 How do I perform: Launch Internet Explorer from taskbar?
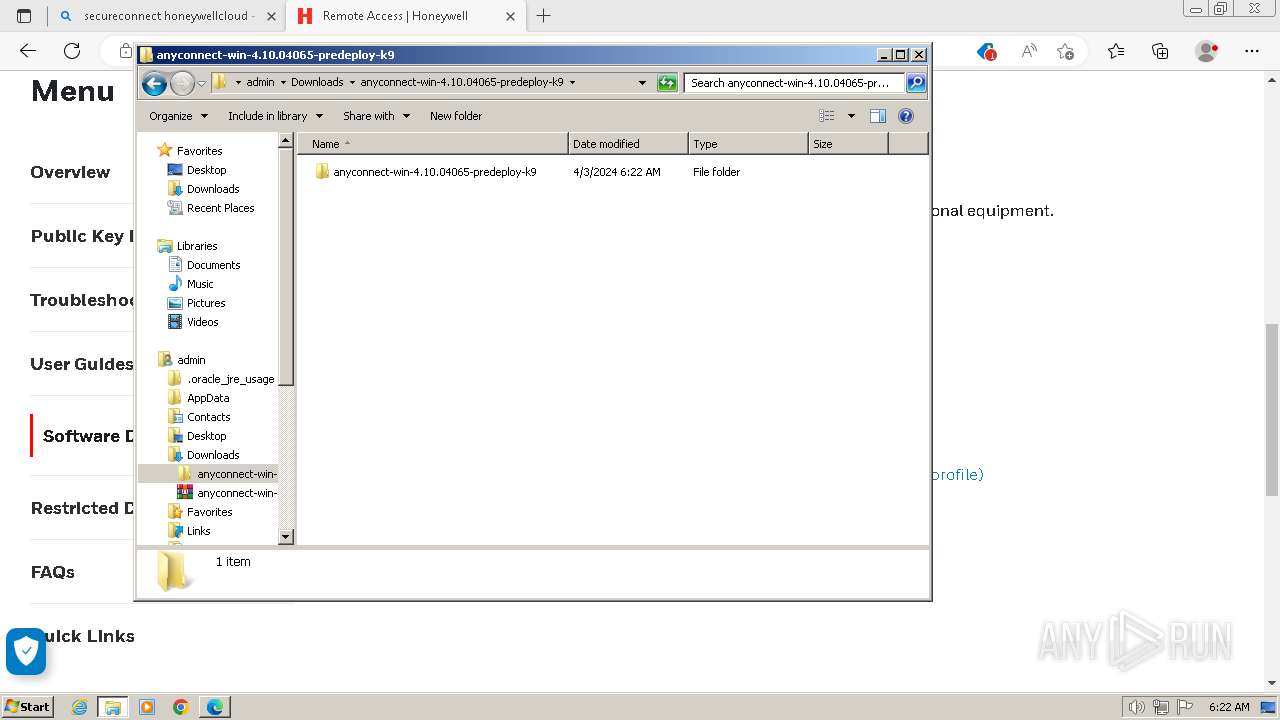(x=79, y=707)
